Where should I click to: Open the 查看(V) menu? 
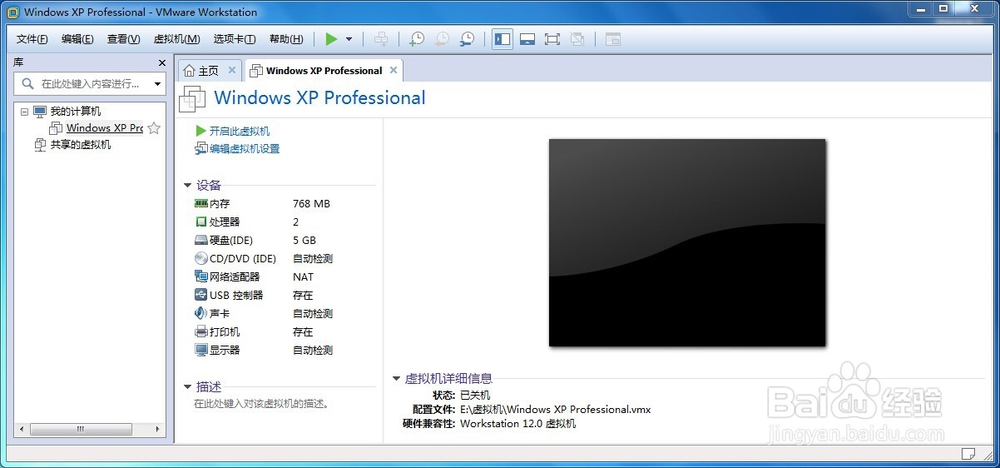point(124,40)
